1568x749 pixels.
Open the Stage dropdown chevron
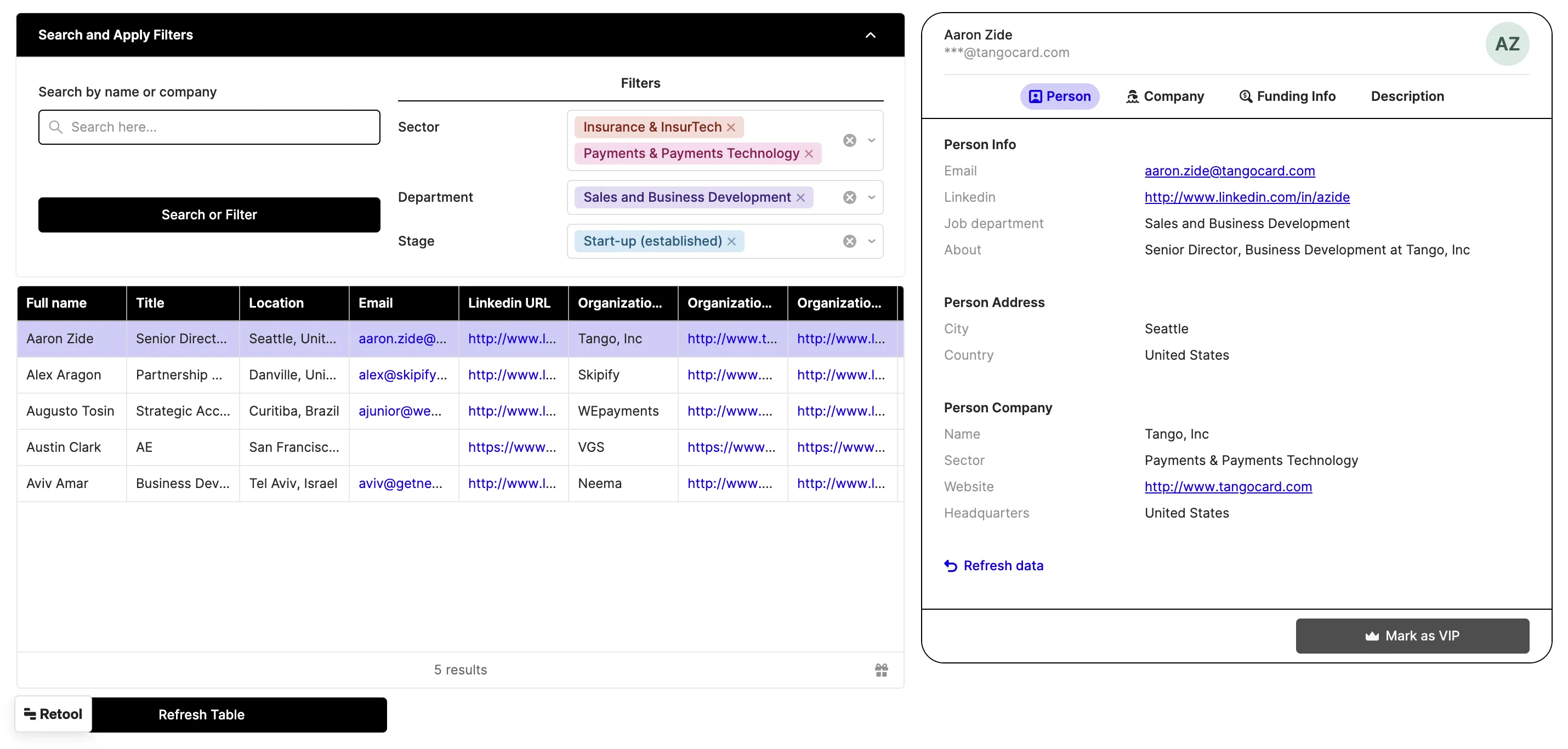pyautogui.click(x=871, y=242)
